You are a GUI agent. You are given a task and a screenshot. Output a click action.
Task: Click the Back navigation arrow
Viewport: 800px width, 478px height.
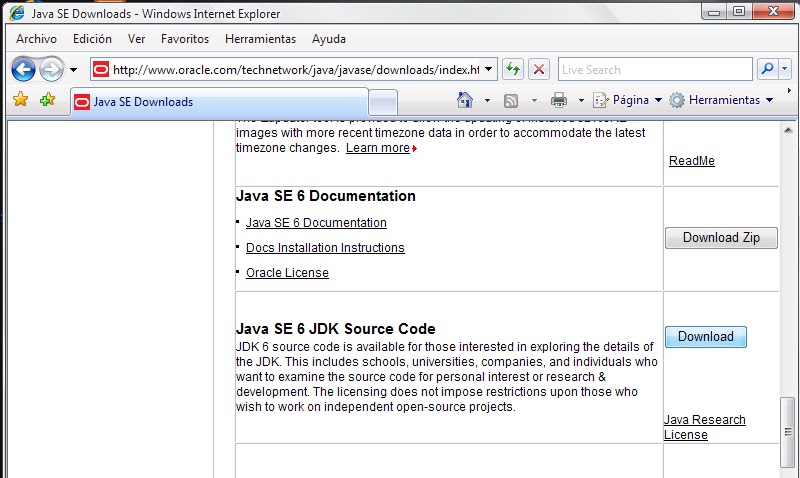pos(23,69)
